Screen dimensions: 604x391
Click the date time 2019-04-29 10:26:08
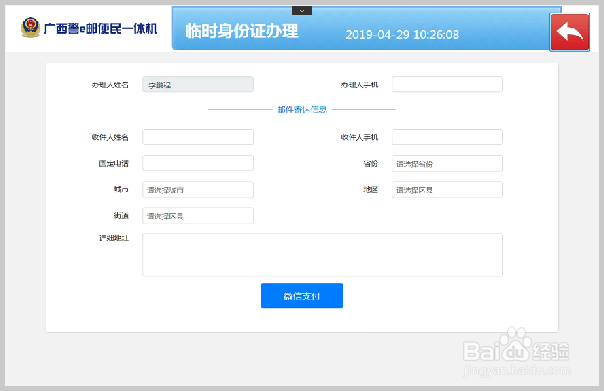(x=402, y=35)
